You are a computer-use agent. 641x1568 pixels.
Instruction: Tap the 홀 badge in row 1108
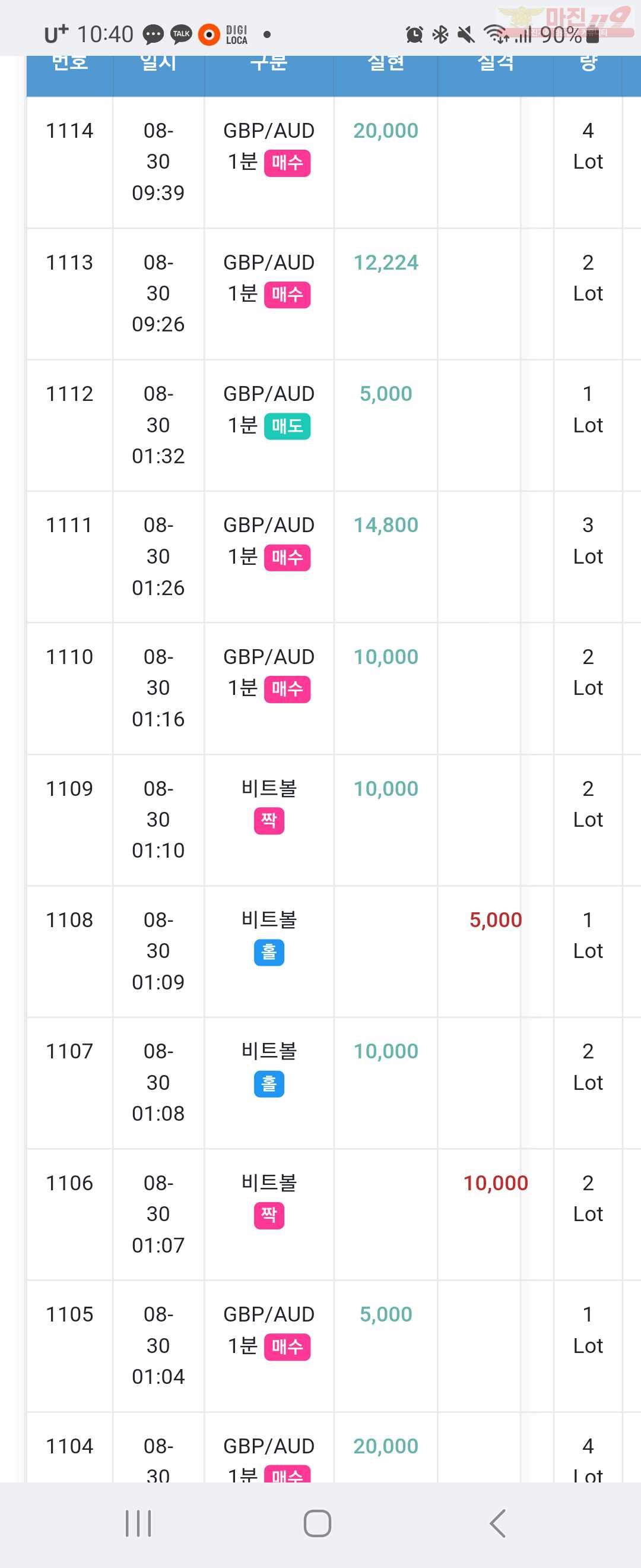tap(269, 952)
